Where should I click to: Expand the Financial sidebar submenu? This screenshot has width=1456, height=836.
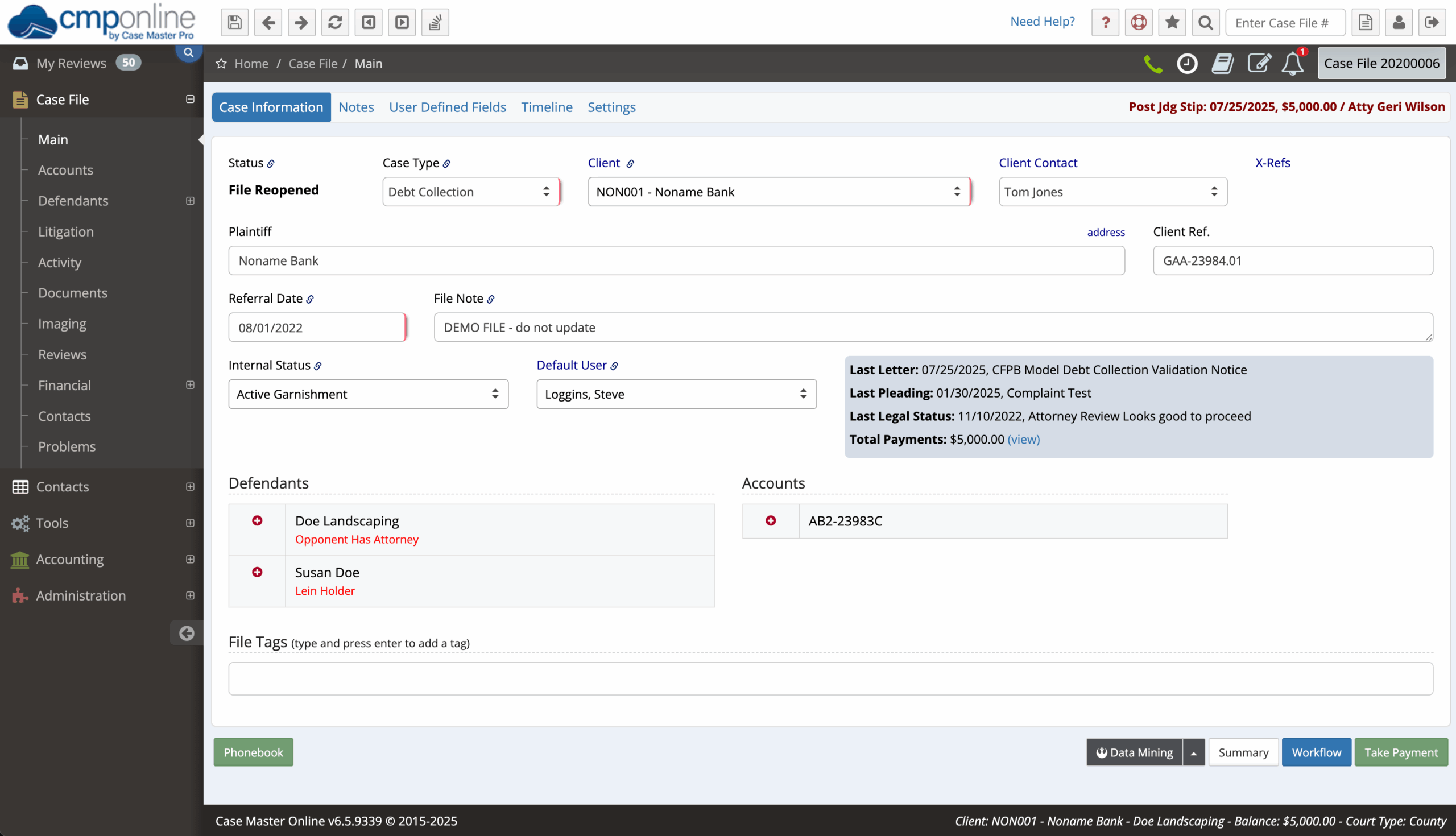[x=190, y=384]
